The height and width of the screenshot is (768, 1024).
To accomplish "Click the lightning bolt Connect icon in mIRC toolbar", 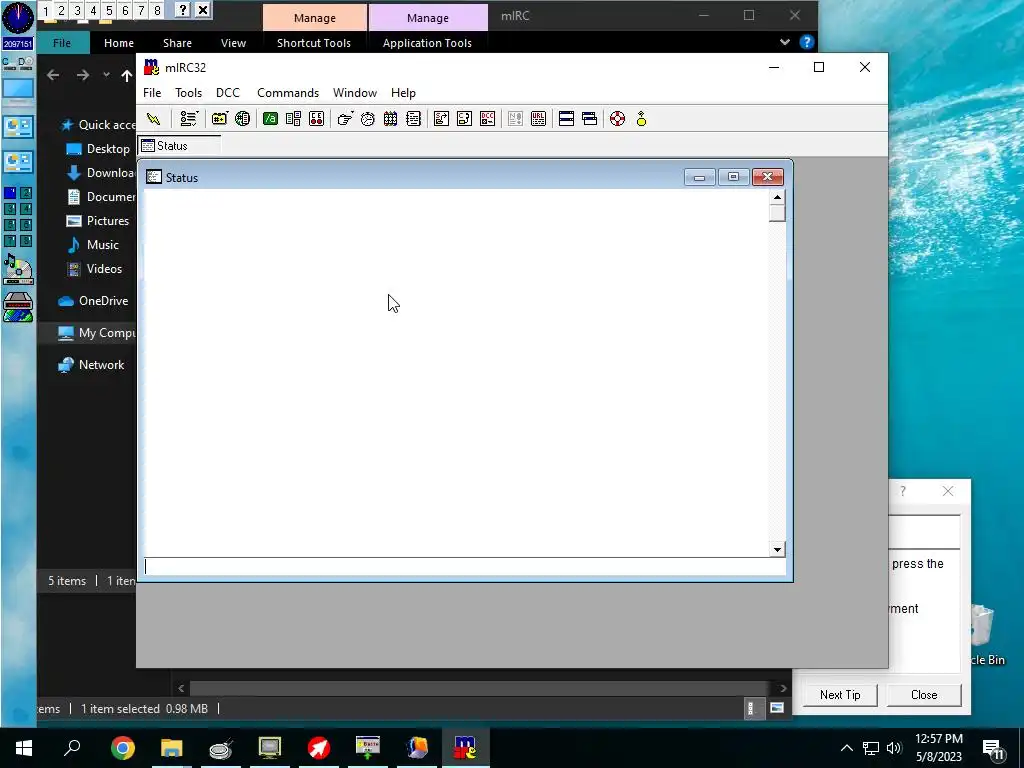I will [153, 119].
